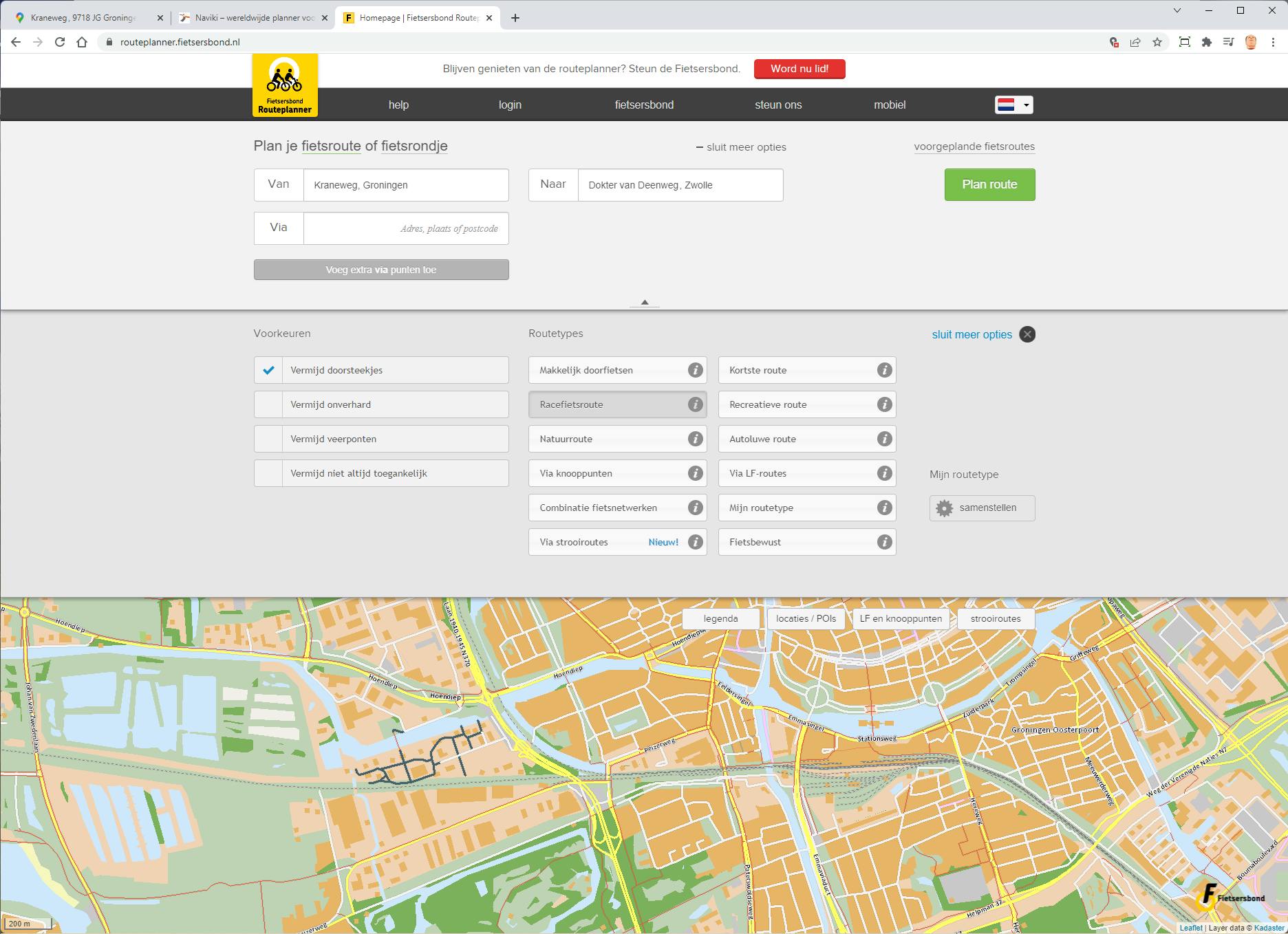1288x934 pixels.
Task: Open info for Kortste route
Action: pos(884,370)
